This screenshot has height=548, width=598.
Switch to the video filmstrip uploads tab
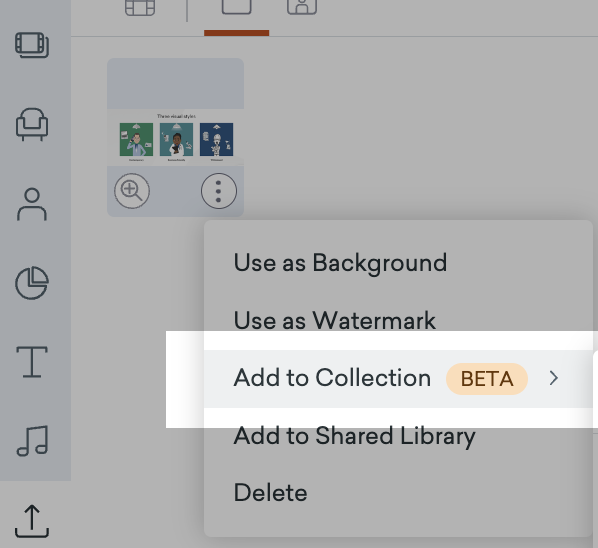click(x=140, y=8)
